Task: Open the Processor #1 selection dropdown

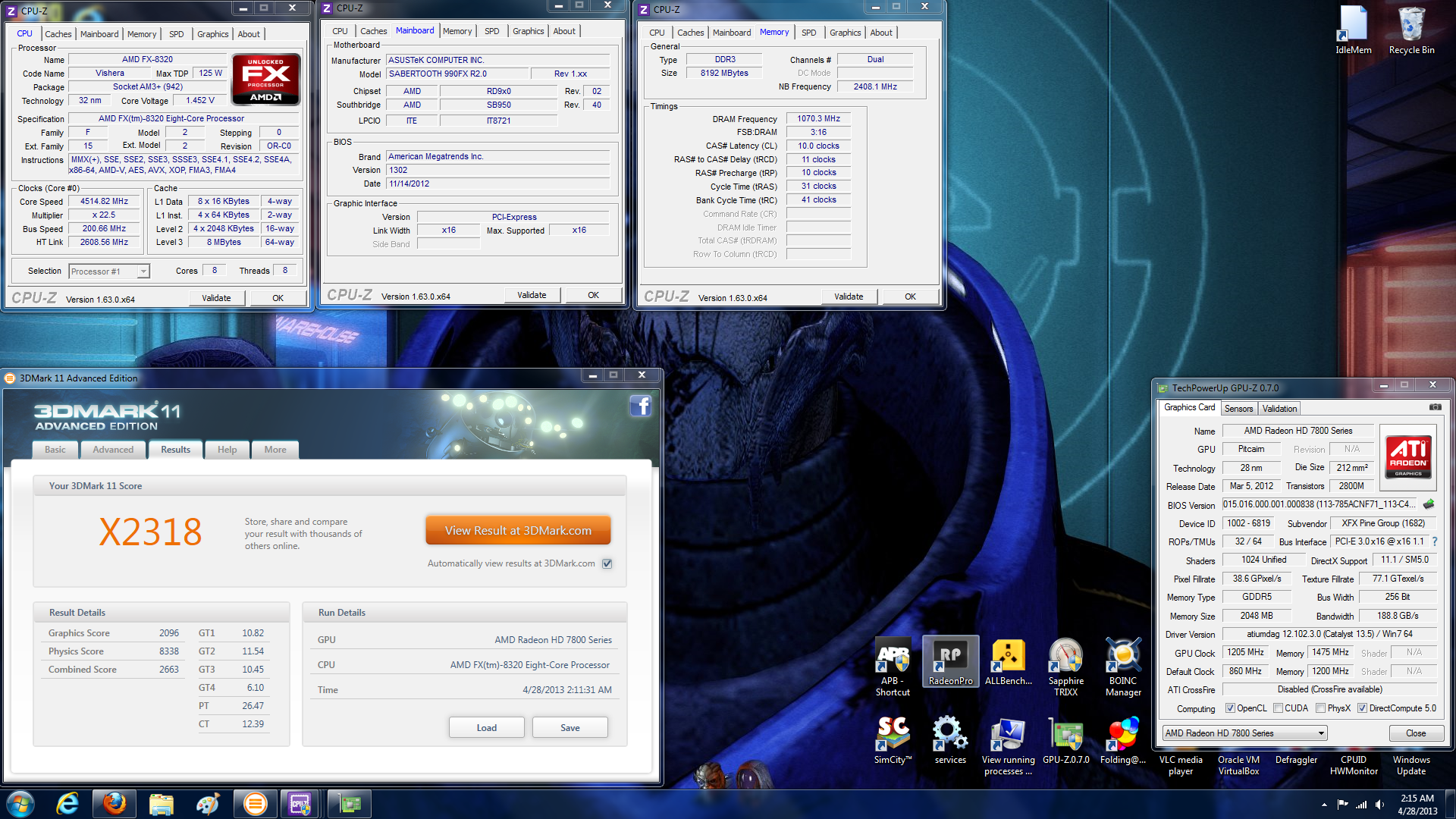Action: (109, 271)
